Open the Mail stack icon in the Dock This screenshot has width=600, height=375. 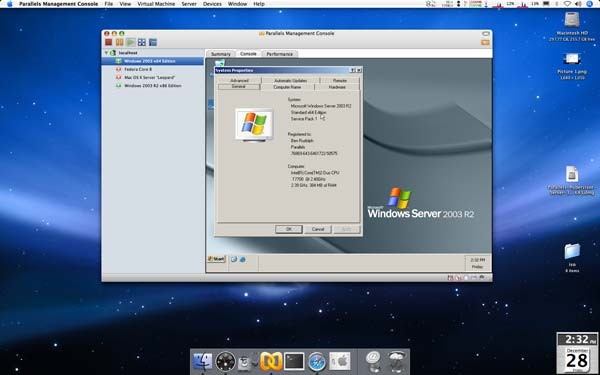coord(373,361)
